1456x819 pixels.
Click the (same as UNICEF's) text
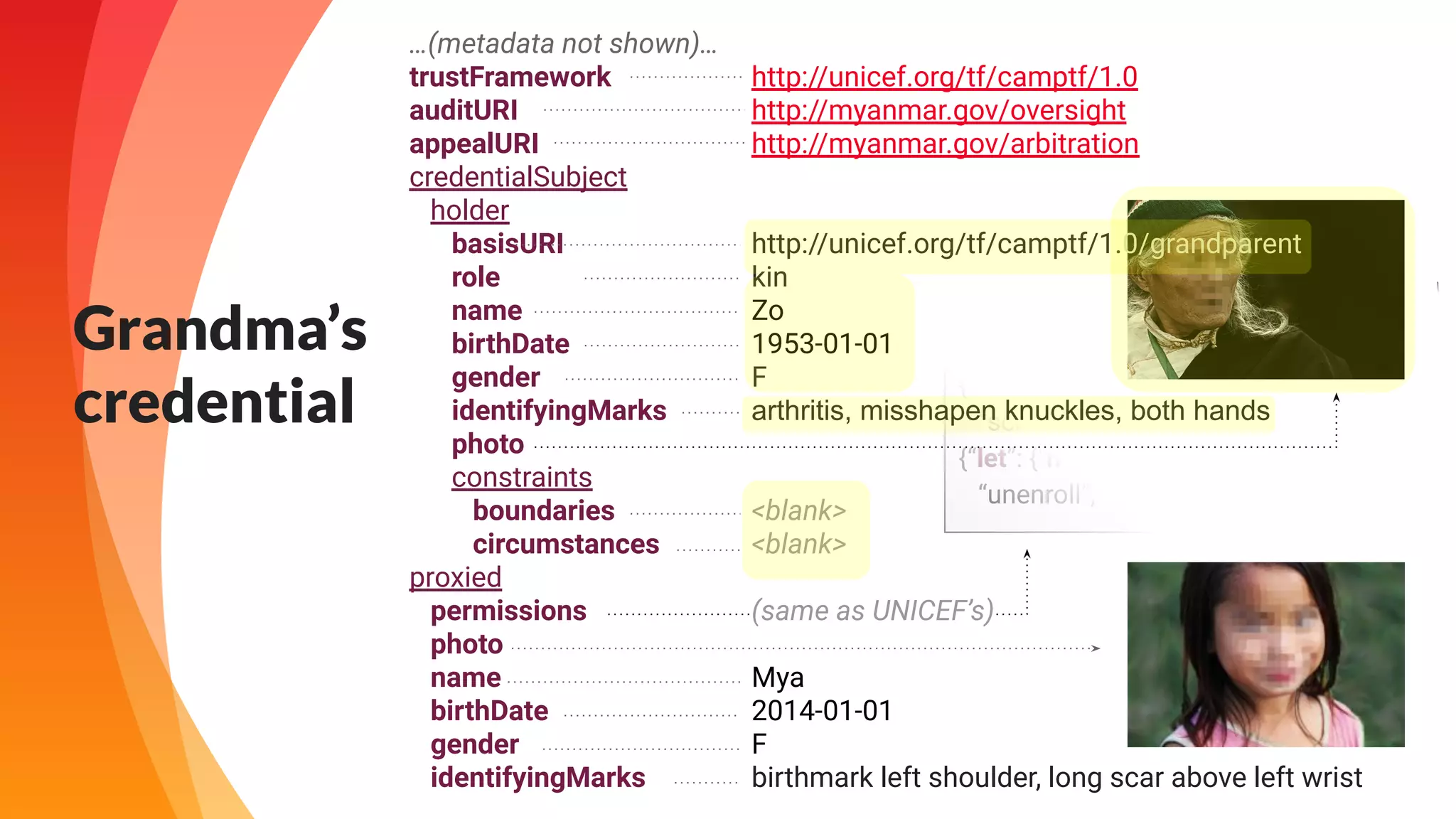point(873,611)
